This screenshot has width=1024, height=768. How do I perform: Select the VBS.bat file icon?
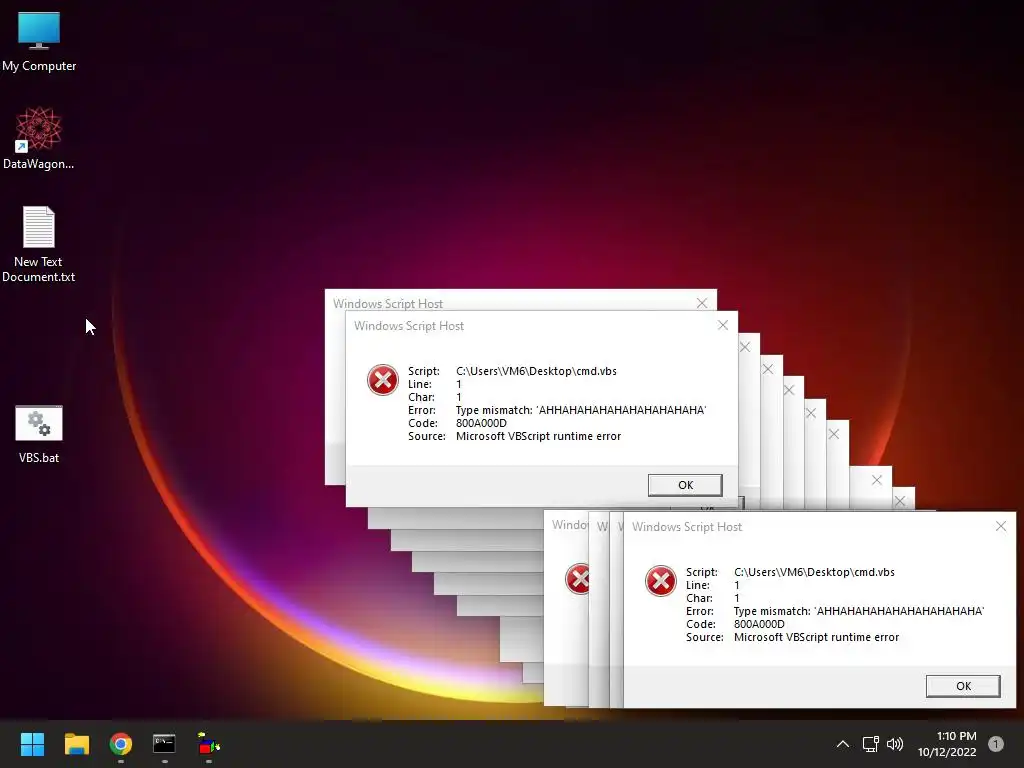pyautogui.click(x=39, y=434)
